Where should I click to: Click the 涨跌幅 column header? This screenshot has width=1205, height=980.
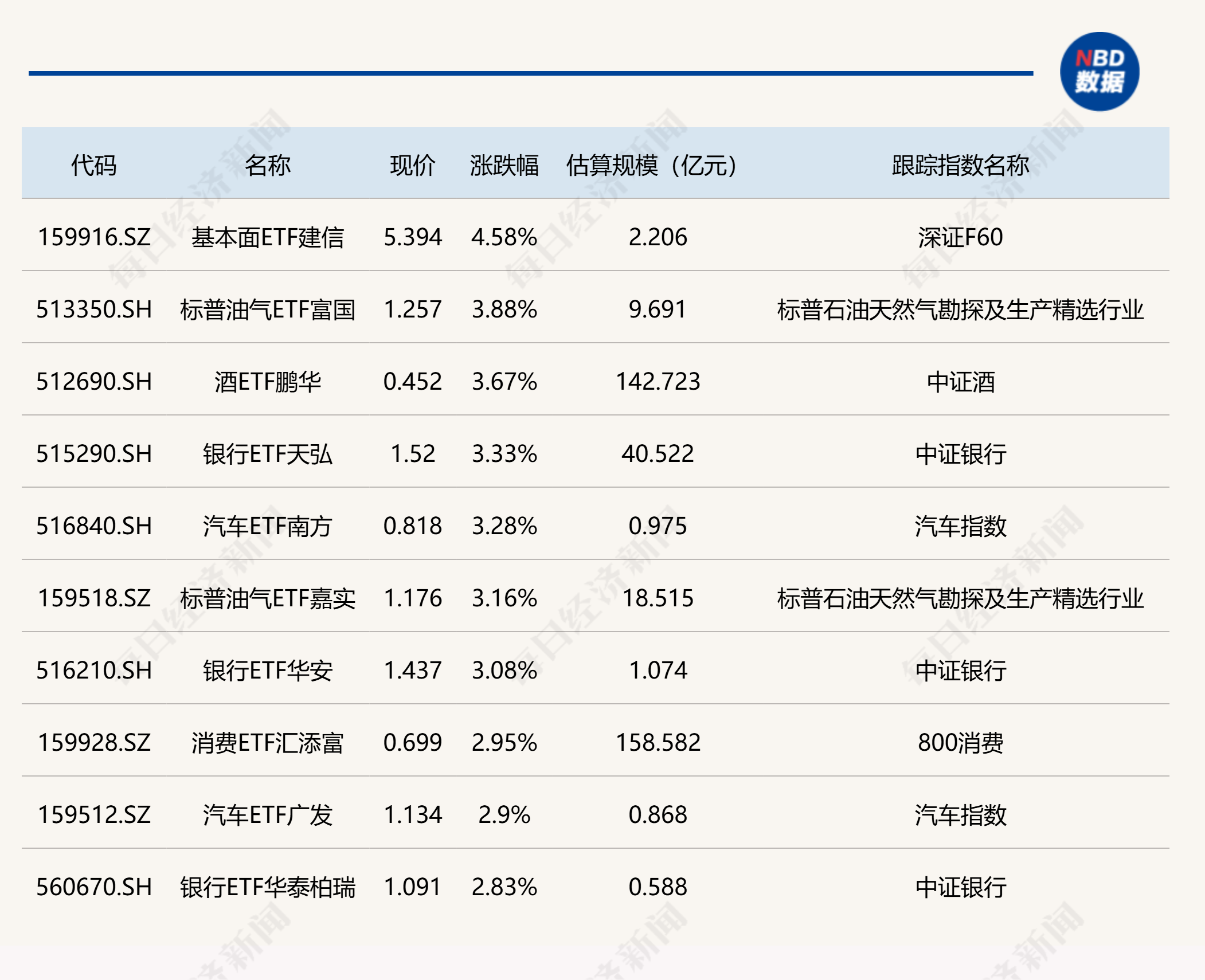point(504,166)
